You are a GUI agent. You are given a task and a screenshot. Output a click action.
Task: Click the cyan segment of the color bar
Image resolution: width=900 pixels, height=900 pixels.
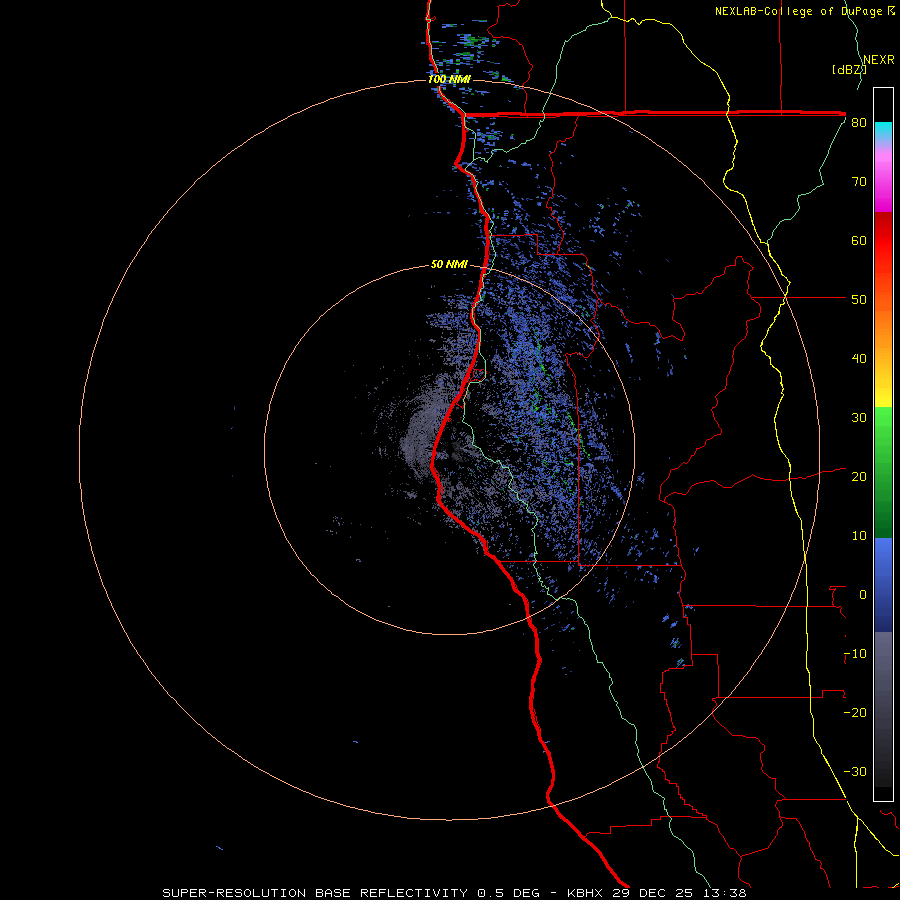(883, 132)
